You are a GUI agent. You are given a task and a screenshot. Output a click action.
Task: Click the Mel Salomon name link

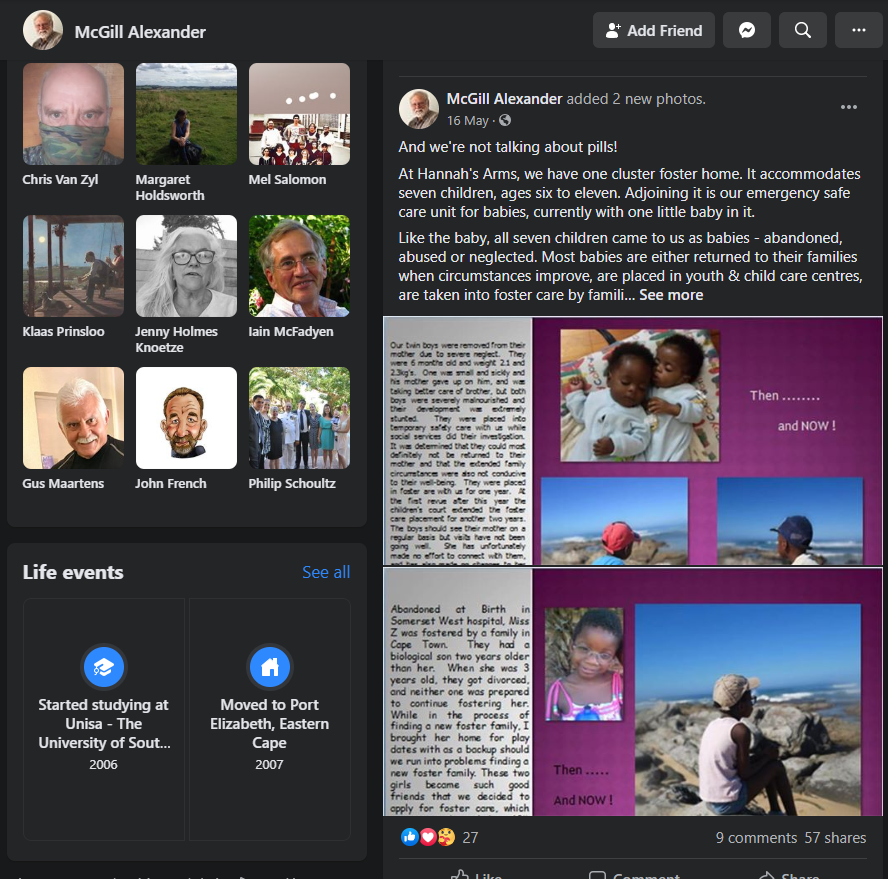tap(287, 180)
